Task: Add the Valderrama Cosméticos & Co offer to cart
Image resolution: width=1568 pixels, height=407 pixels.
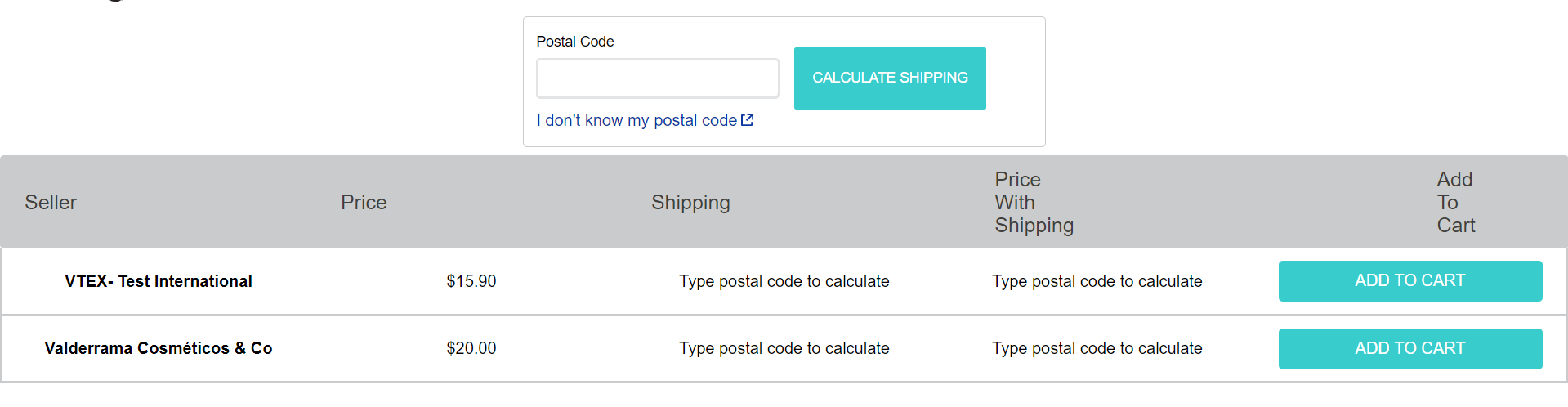Action: point(1409,349)
